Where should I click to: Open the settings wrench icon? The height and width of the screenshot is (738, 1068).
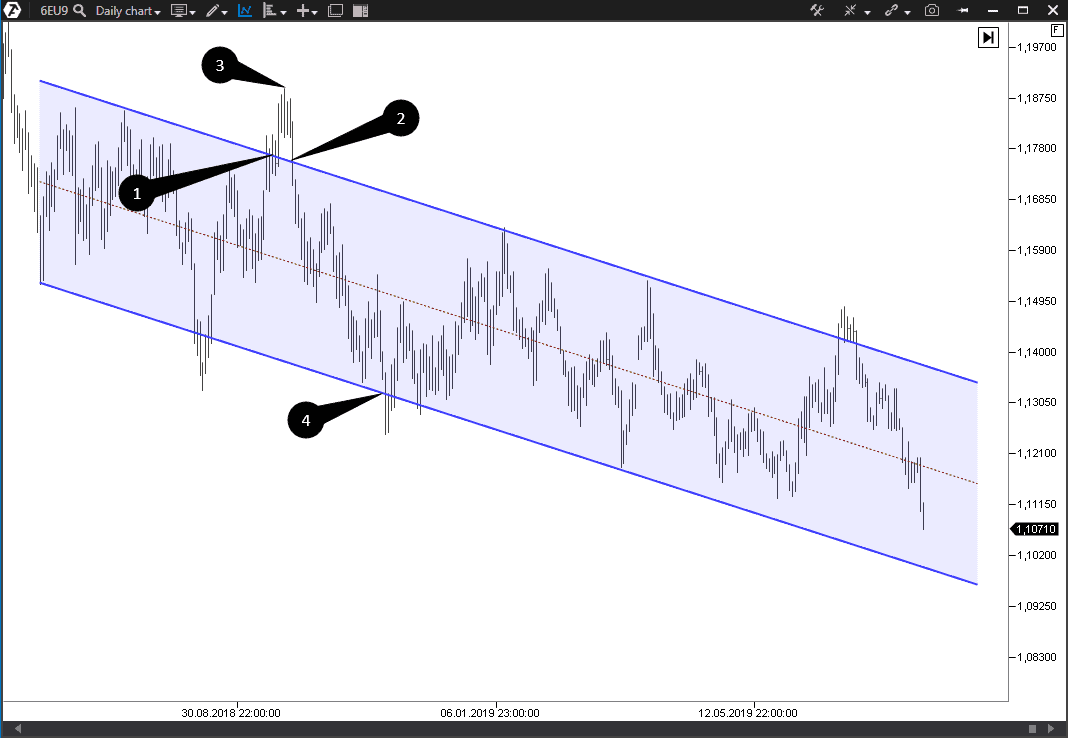pyautogui.click(x=816, y=11)
